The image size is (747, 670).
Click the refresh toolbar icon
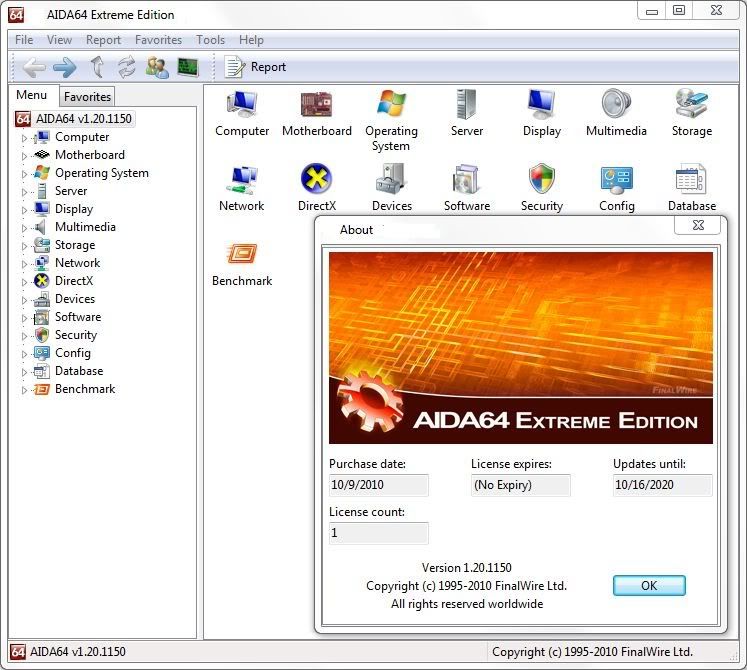click(x=127, y=67)
